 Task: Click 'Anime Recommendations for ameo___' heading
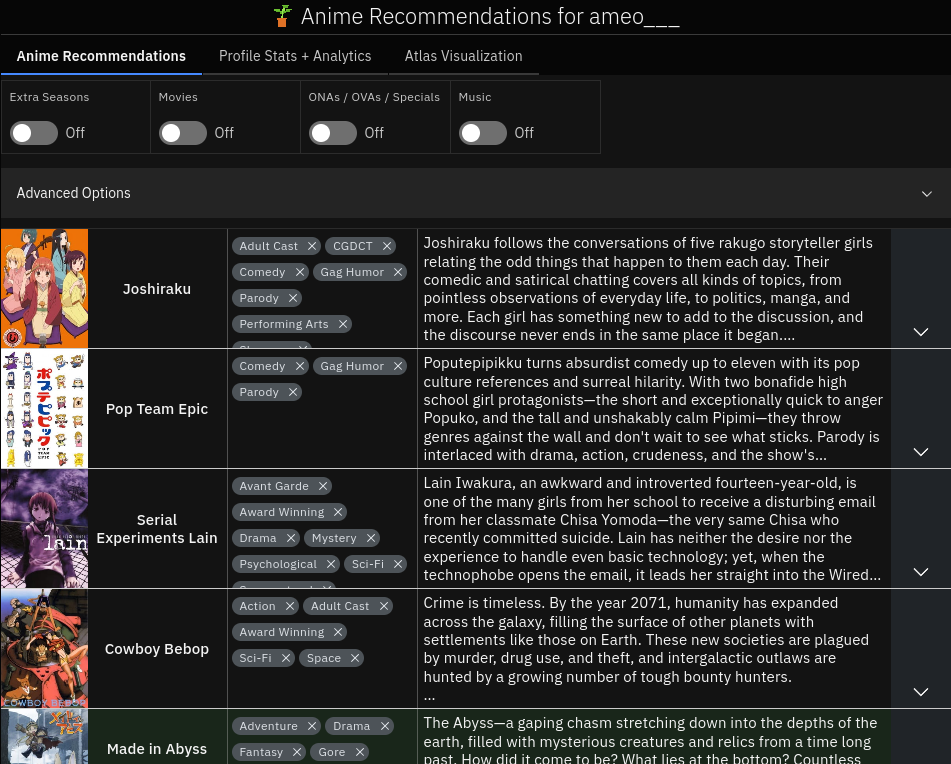pos(490,16)
